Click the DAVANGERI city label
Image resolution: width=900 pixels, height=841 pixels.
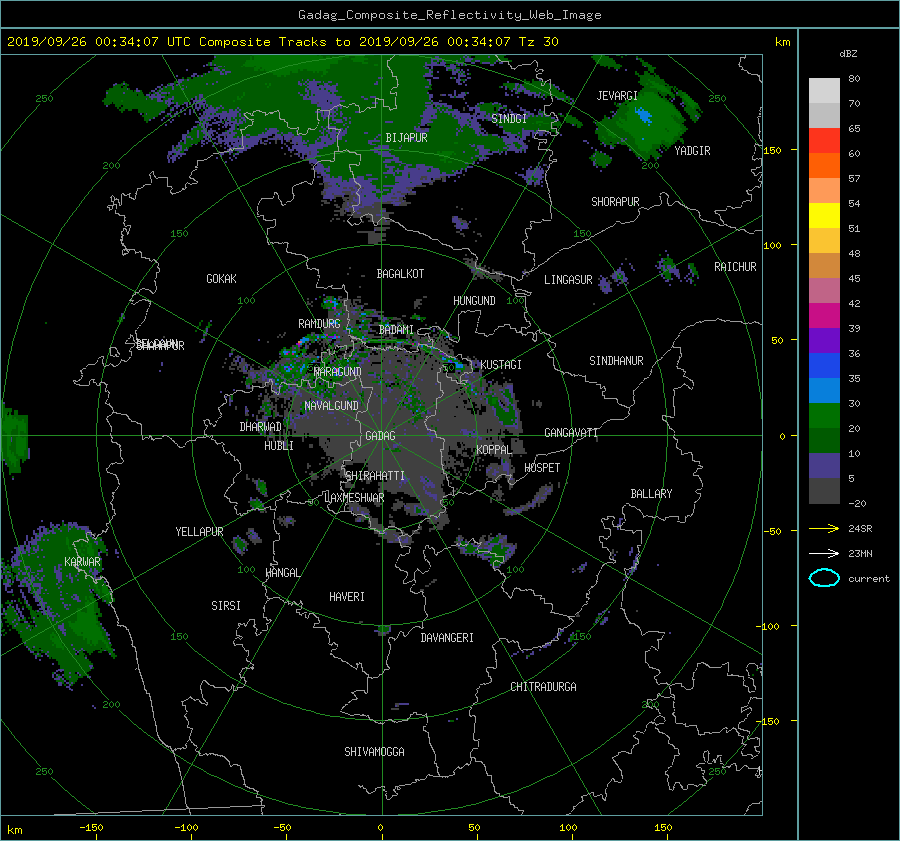click(447, 638)
